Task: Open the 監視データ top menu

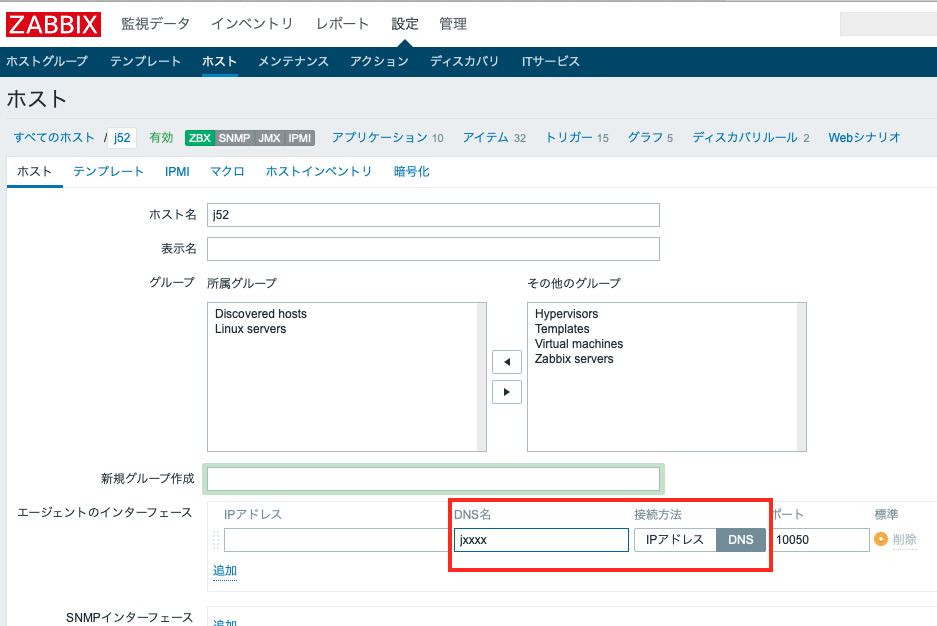Action: click(x=155, y=24)
